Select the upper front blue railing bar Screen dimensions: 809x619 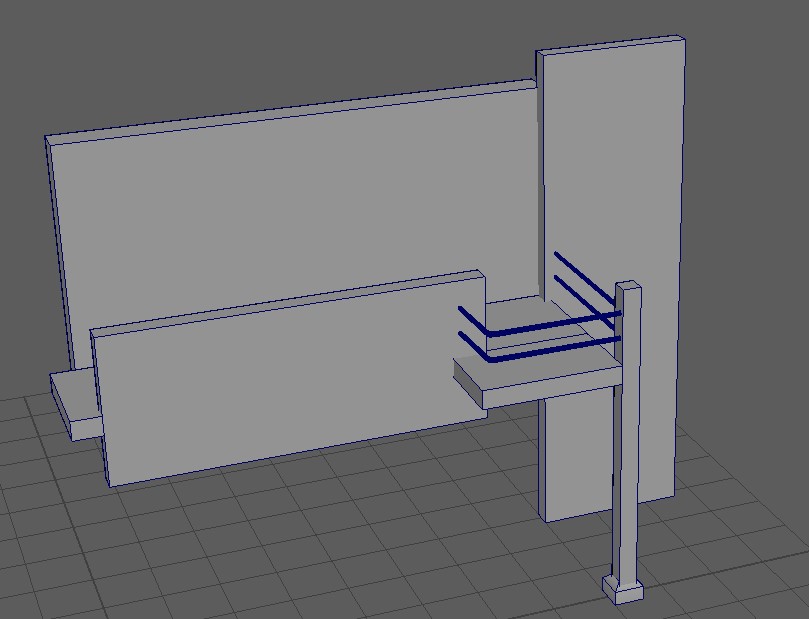539,323
